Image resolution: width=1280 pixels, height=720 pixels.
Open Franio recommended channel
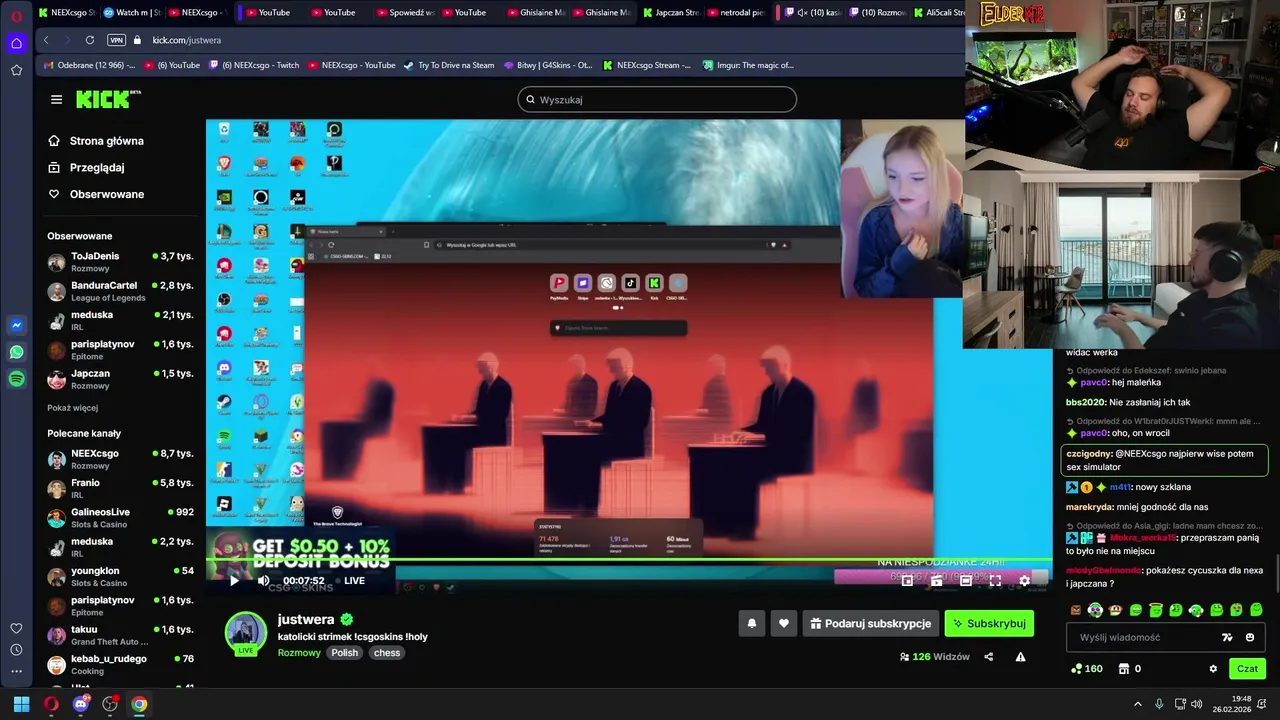120,488
